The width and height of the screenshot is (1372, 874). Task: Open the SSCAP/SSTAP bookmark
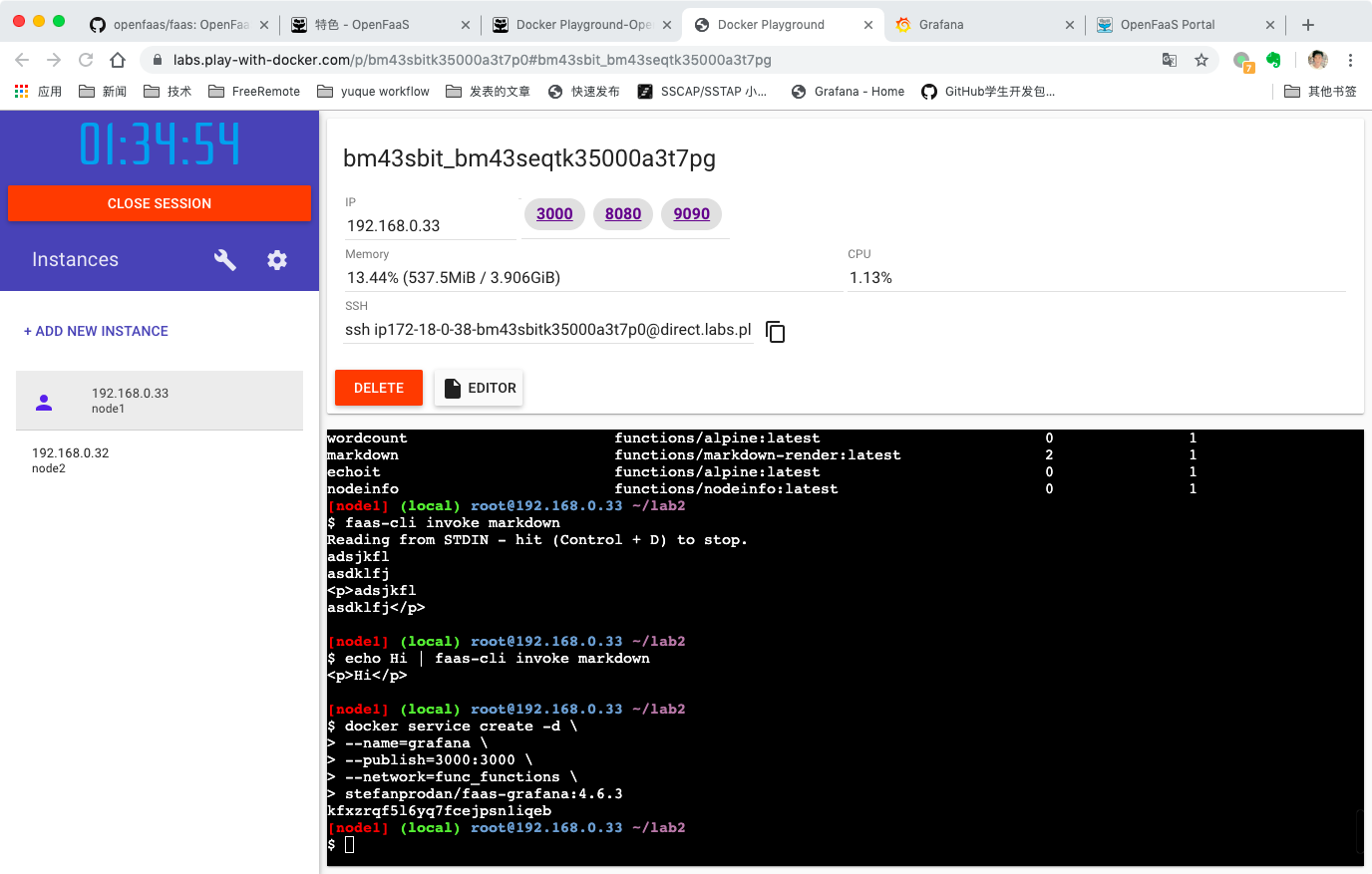click(x=702, y=91)
